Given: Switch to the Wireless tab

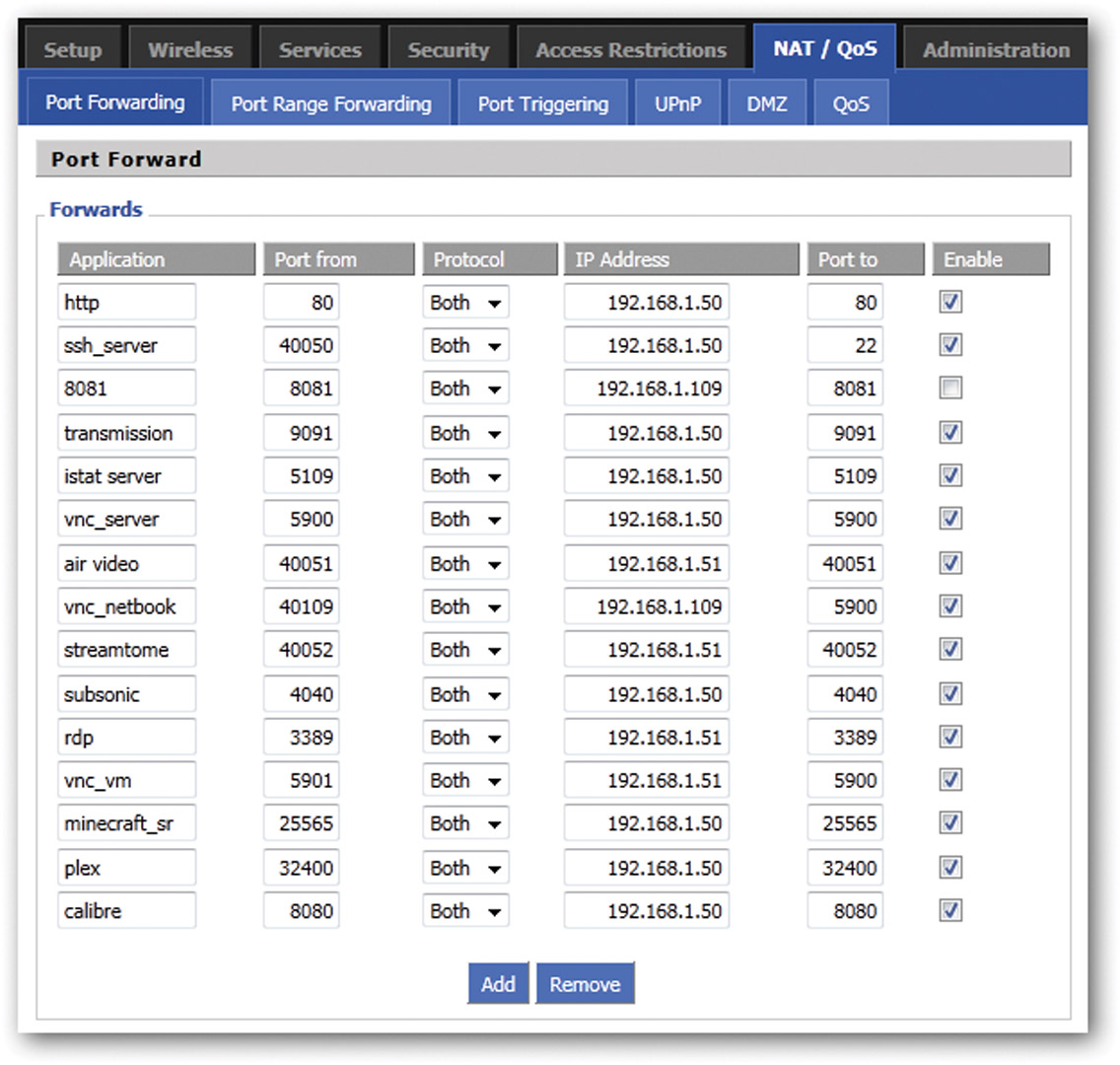Looking at the screenshot, I should point(190,46).
